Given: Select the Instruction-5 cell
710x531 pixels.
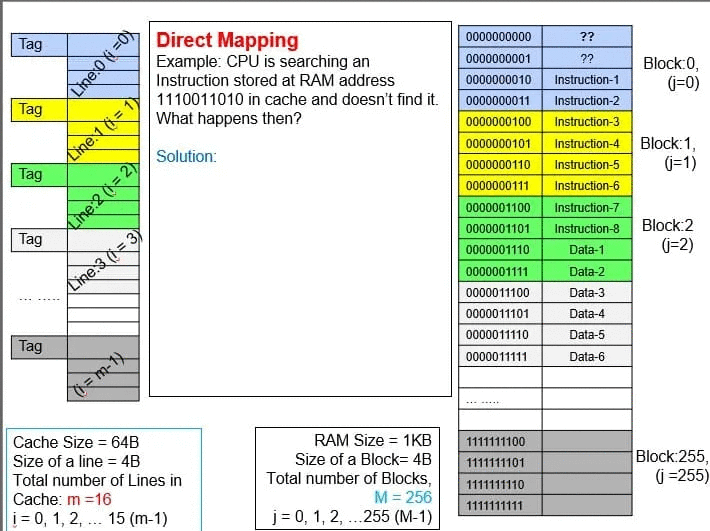Looking at the screenshot, I should tap(587, 165).
